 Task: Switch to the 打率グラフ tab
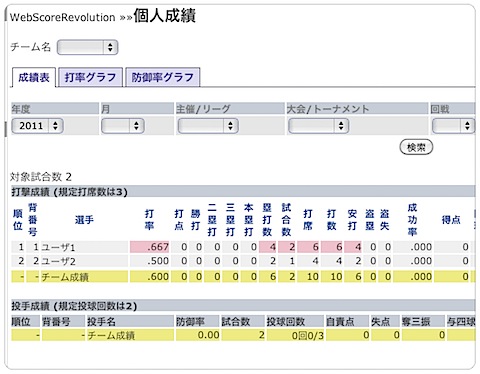click(x=91, y=77)
